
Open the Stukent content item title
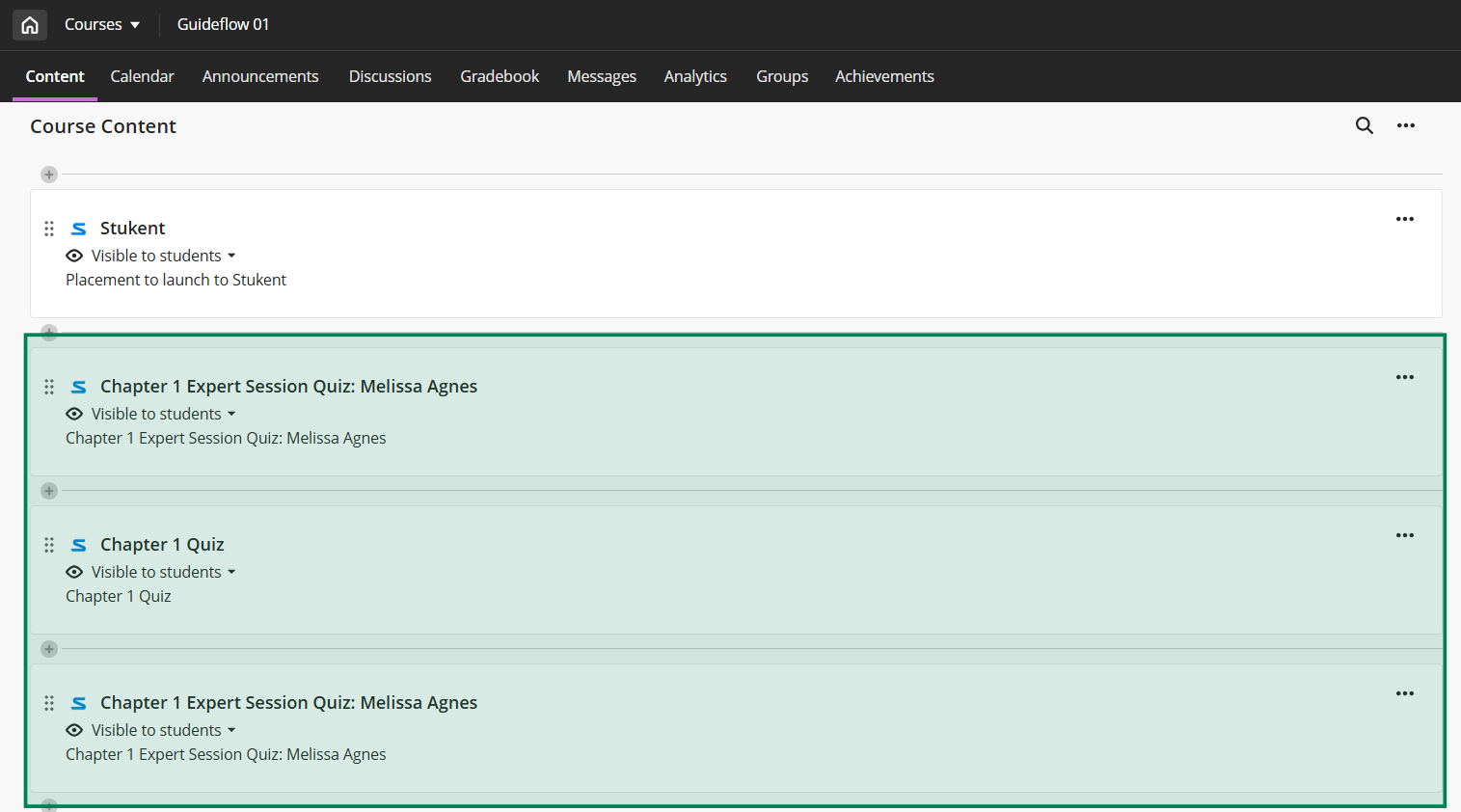[132, 229]
